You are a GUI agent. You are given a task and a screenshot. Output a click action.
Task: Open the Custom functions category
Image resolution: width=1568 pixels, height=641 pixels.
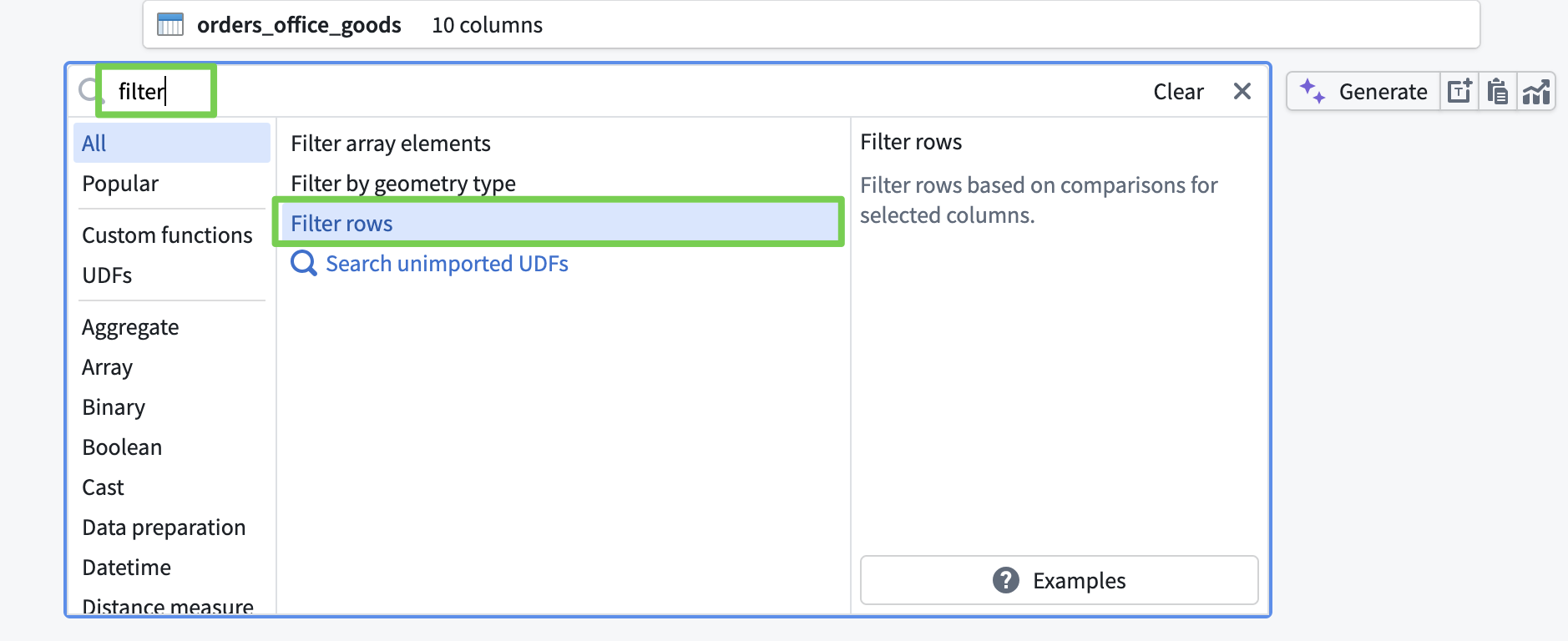pyautogui.click(x=167, y=235)
